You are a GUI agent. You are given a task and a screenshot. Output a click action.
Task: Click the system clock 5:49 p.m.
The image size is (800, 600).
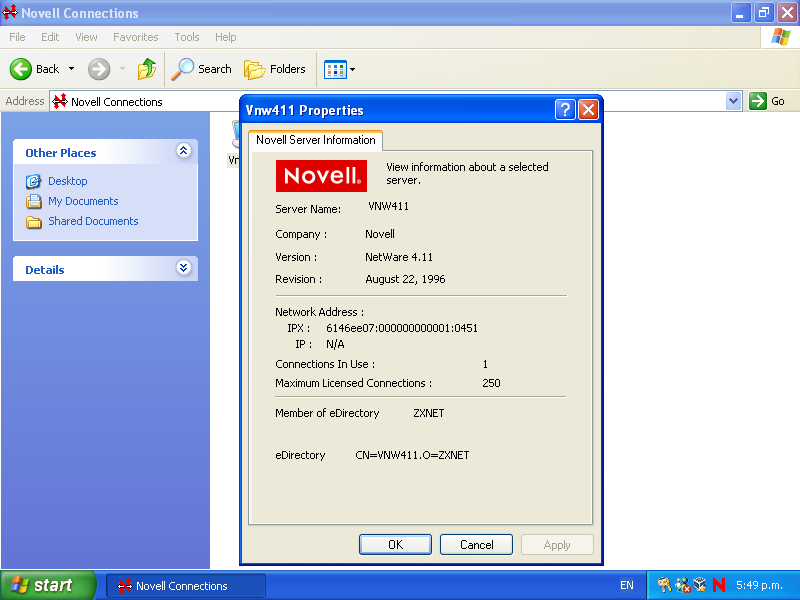coord(759,585)
